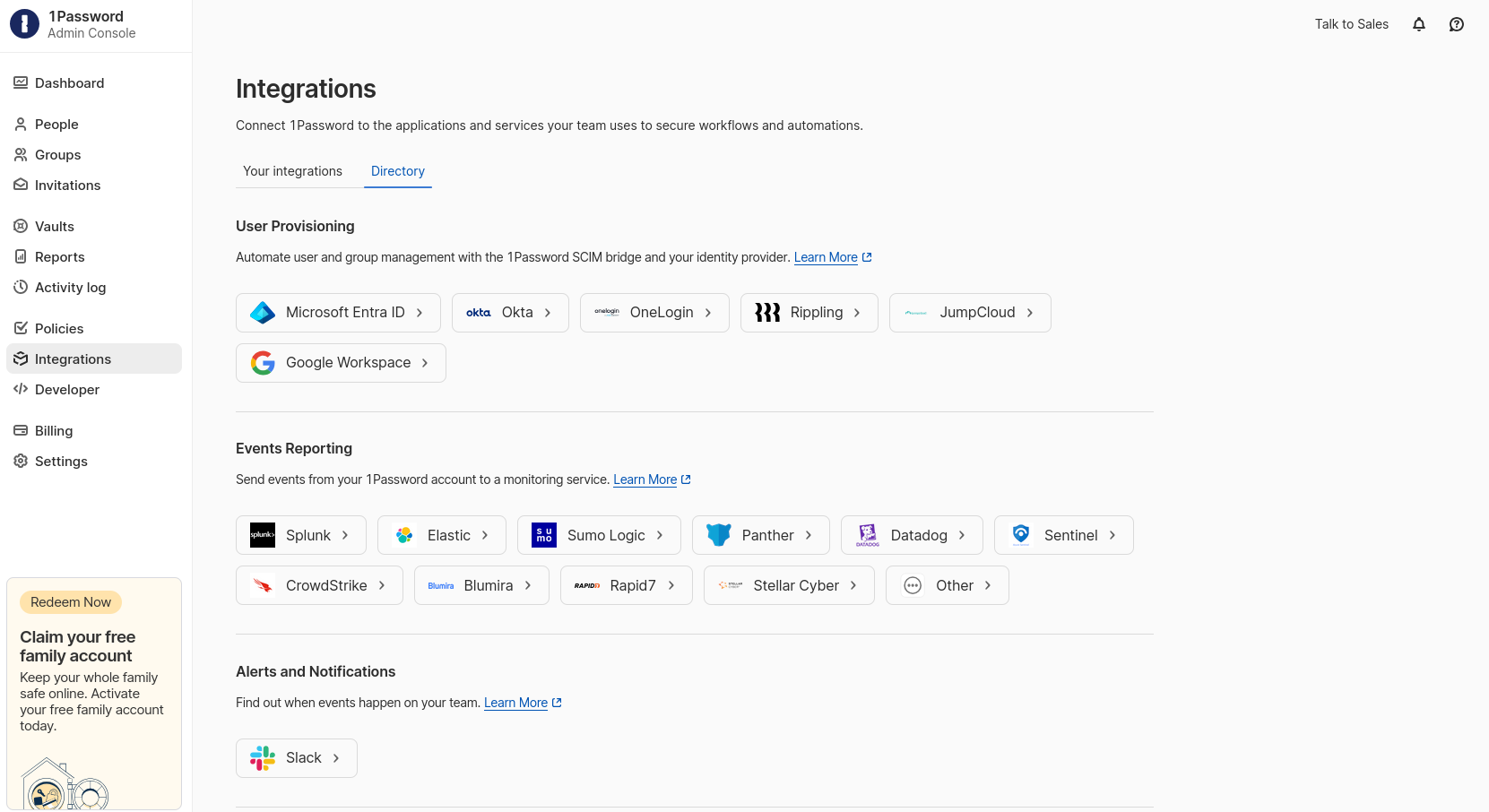
Task: Switch to Your integrations tab
Action: point(292,171)
